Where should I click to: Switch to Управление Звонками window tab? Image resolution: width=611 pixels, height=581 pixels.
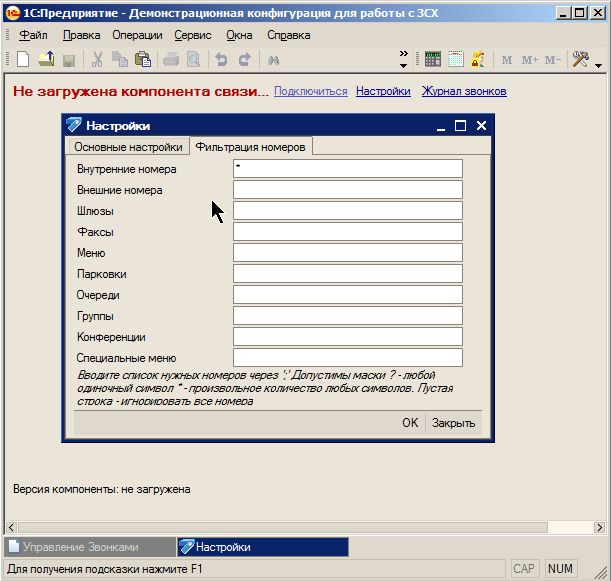[88, 547]
